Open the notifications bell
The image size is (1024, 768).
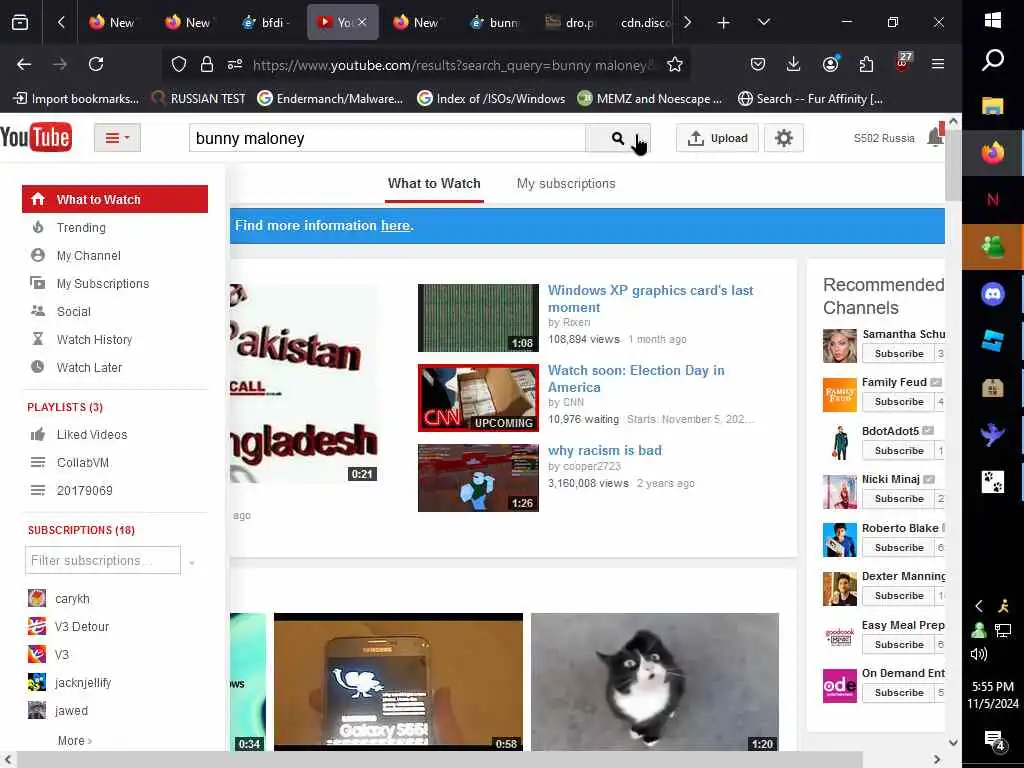935,136
